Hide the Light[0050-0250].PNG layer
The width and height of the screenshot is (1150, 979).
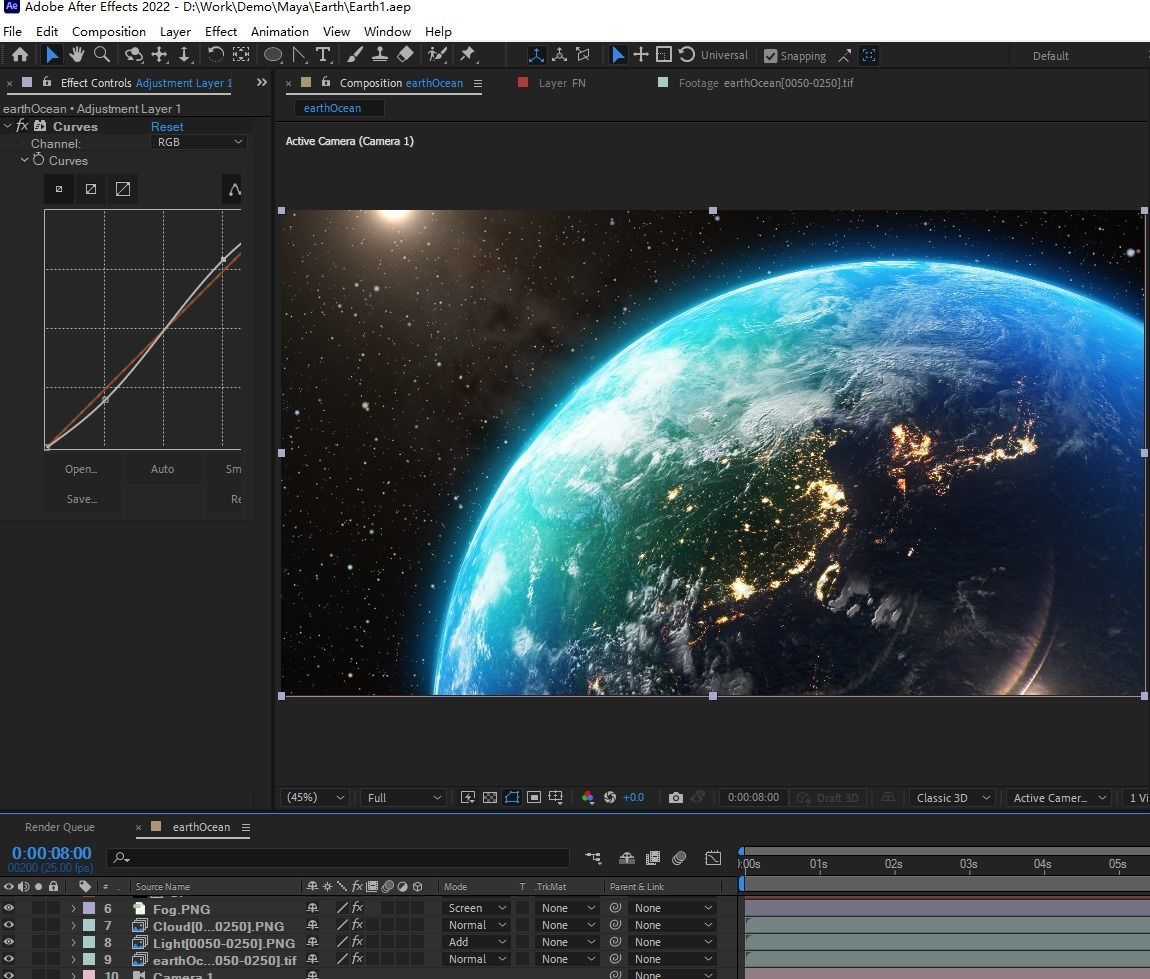point(9,942)
